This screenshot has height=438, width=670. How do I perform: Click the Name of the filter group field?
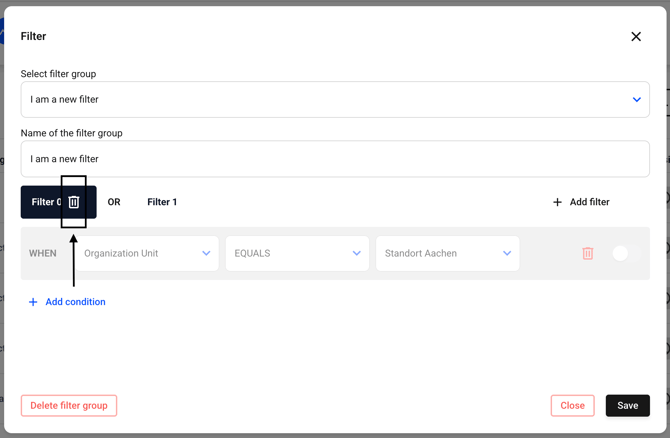[335, 159]
